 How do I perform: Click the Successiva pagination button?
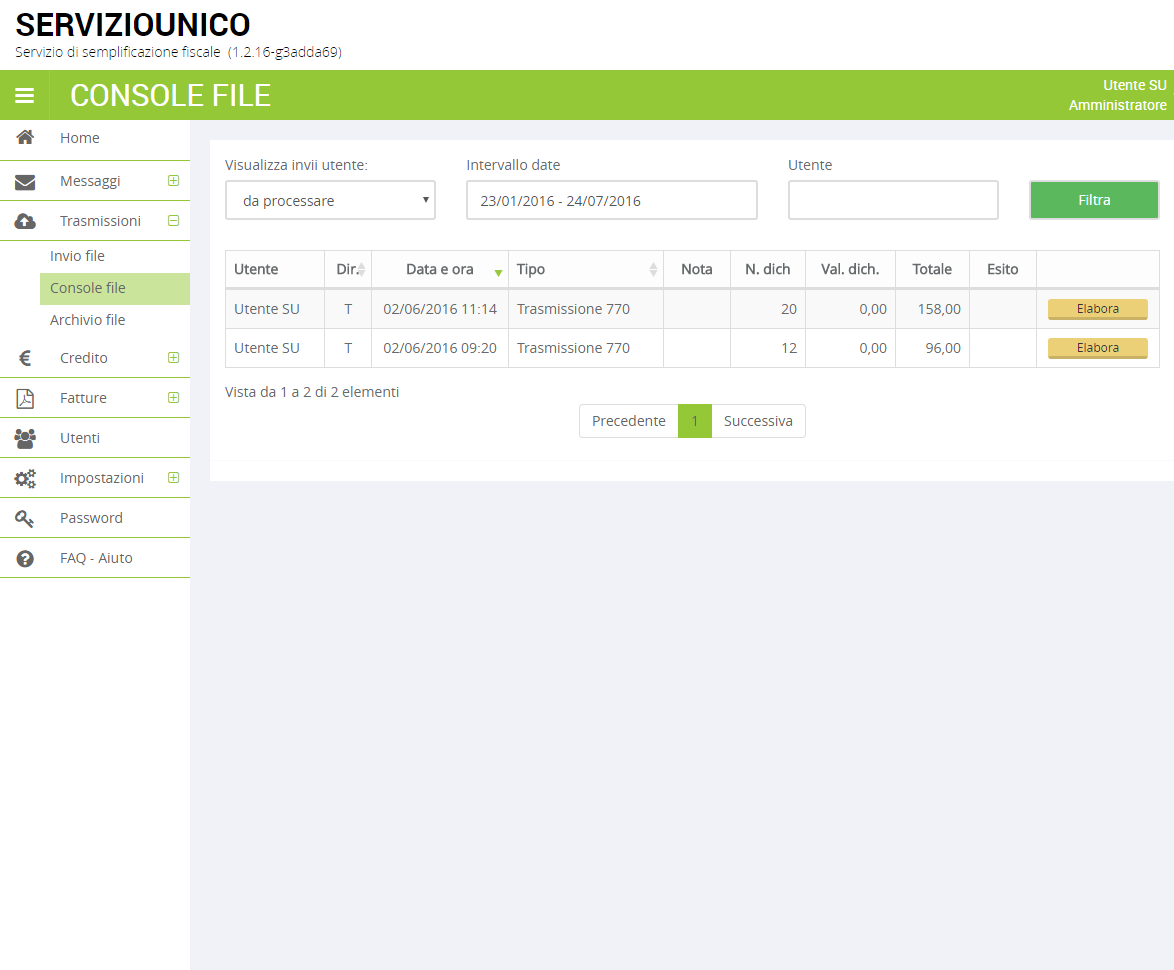click(758, 421)
